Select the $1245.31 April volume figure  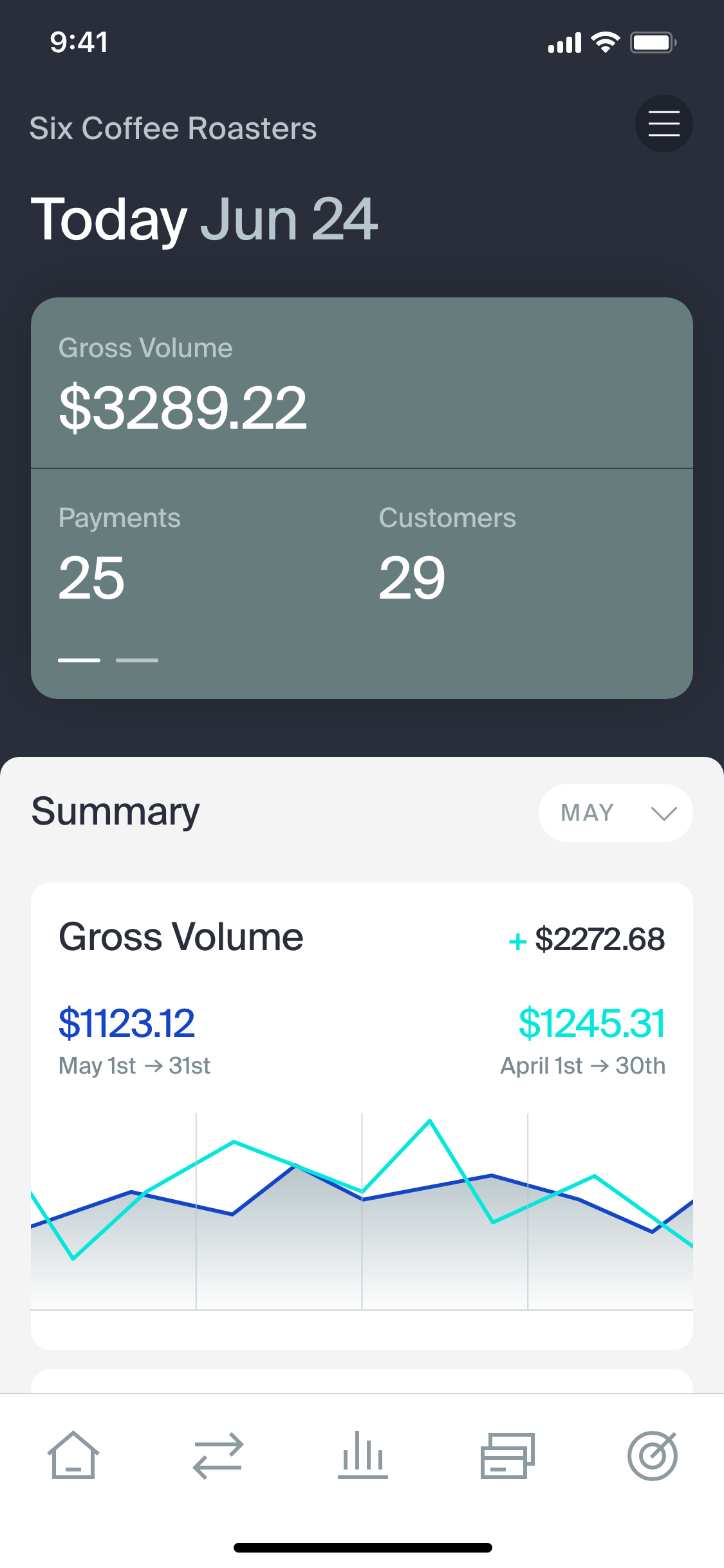(591, 1023)
